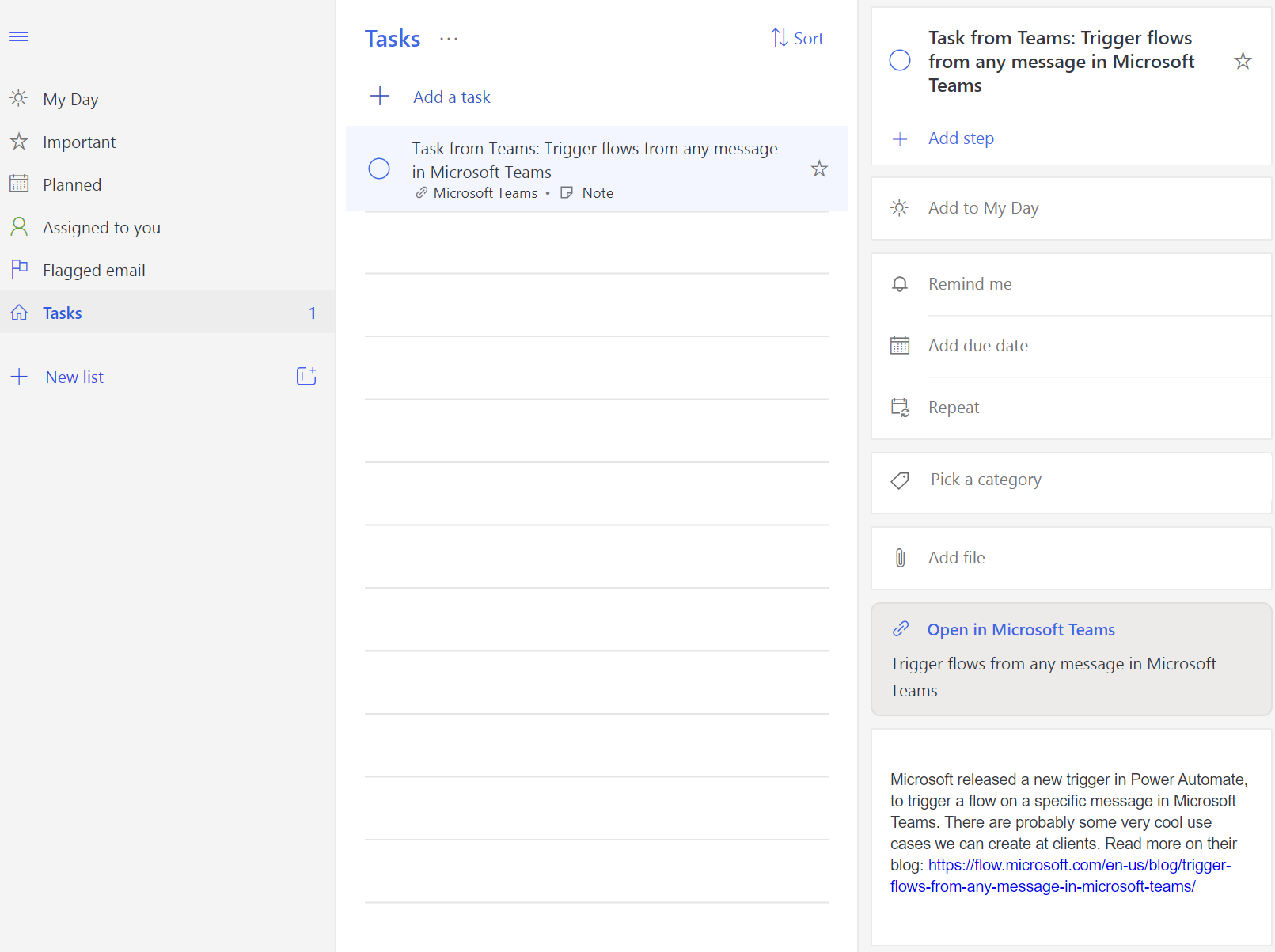The width and height of the screenshot is (1275, 952).
Task: Star the task in the task list
Action: 819,169
